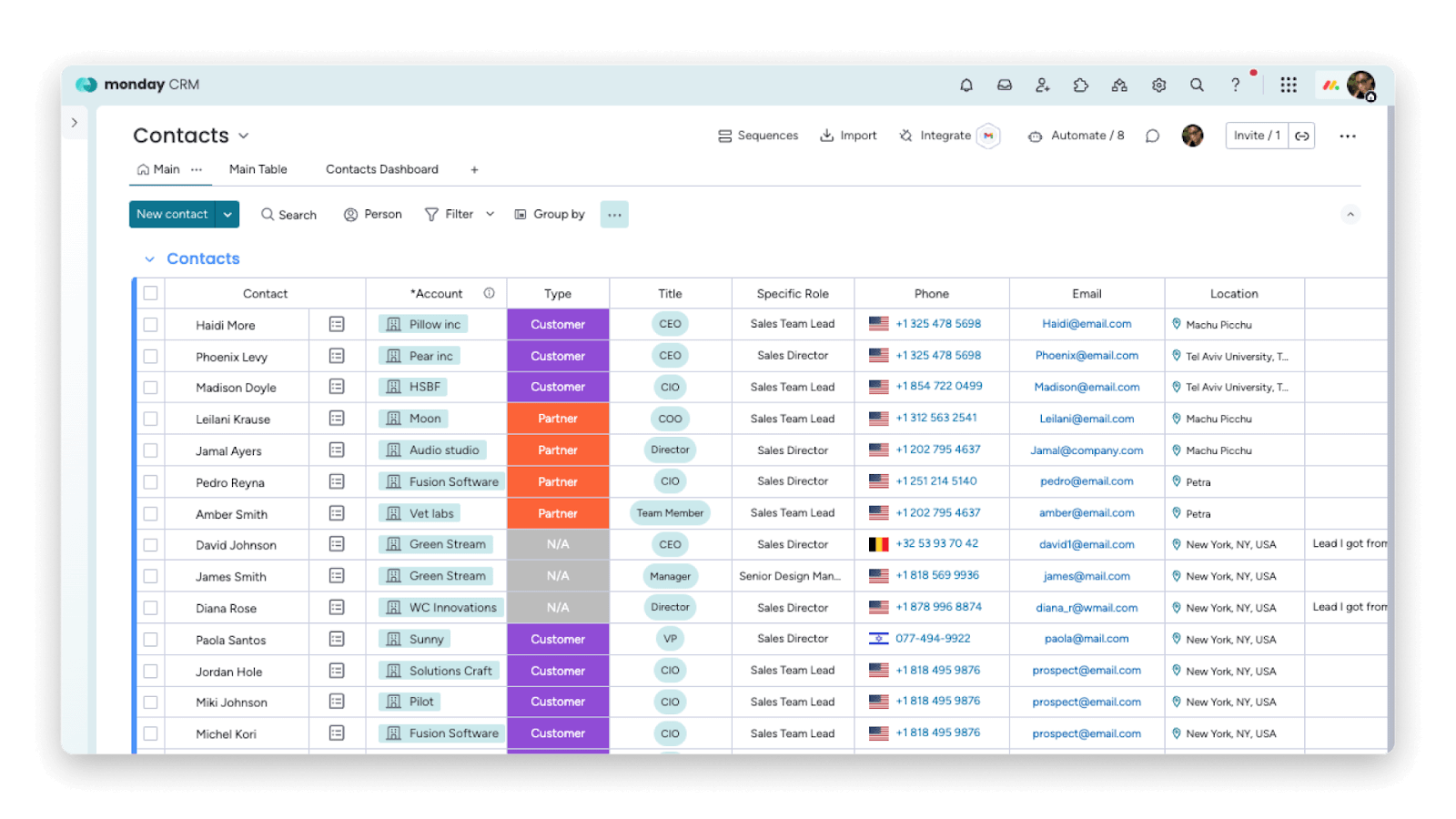Open the gear icon next to search
Screen dimensions: 1456x819
click(x=1158, y=85)
